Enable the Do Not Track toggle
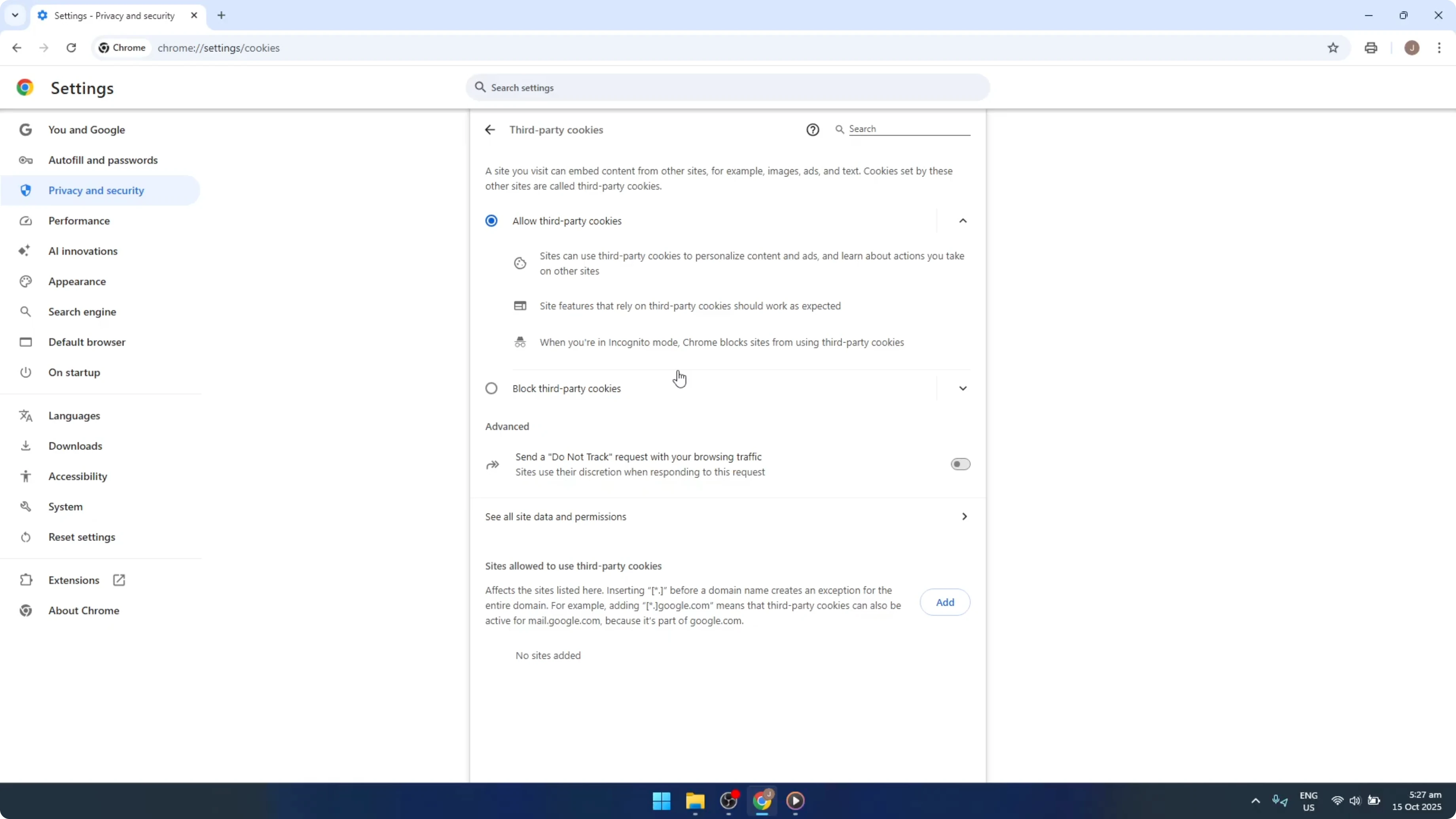Viewport: 1456px width, 819px height. tap(960, 464)
